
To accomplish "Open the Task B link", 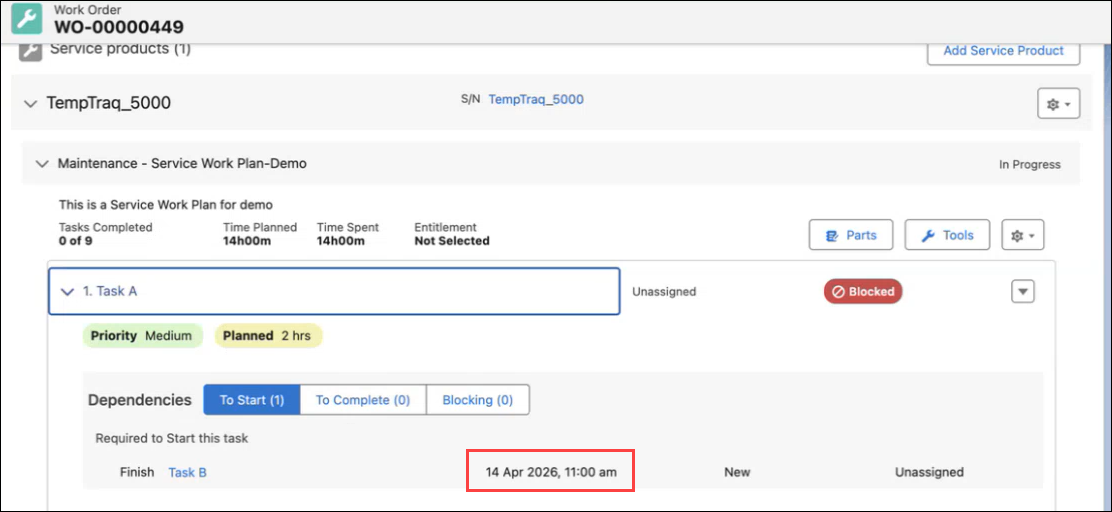I will pos(187,472).
